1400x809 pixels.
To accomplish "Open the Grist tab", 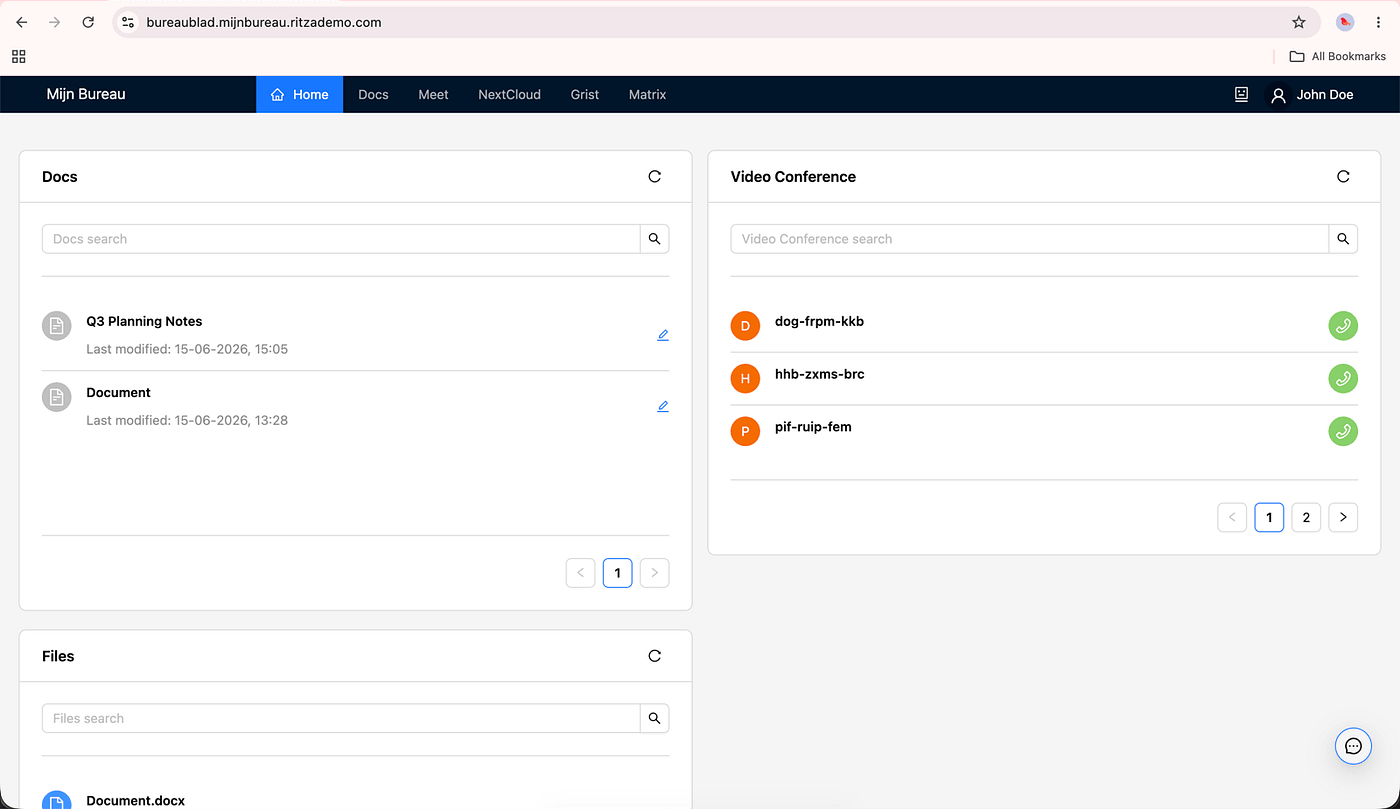I will pos(585,94).
